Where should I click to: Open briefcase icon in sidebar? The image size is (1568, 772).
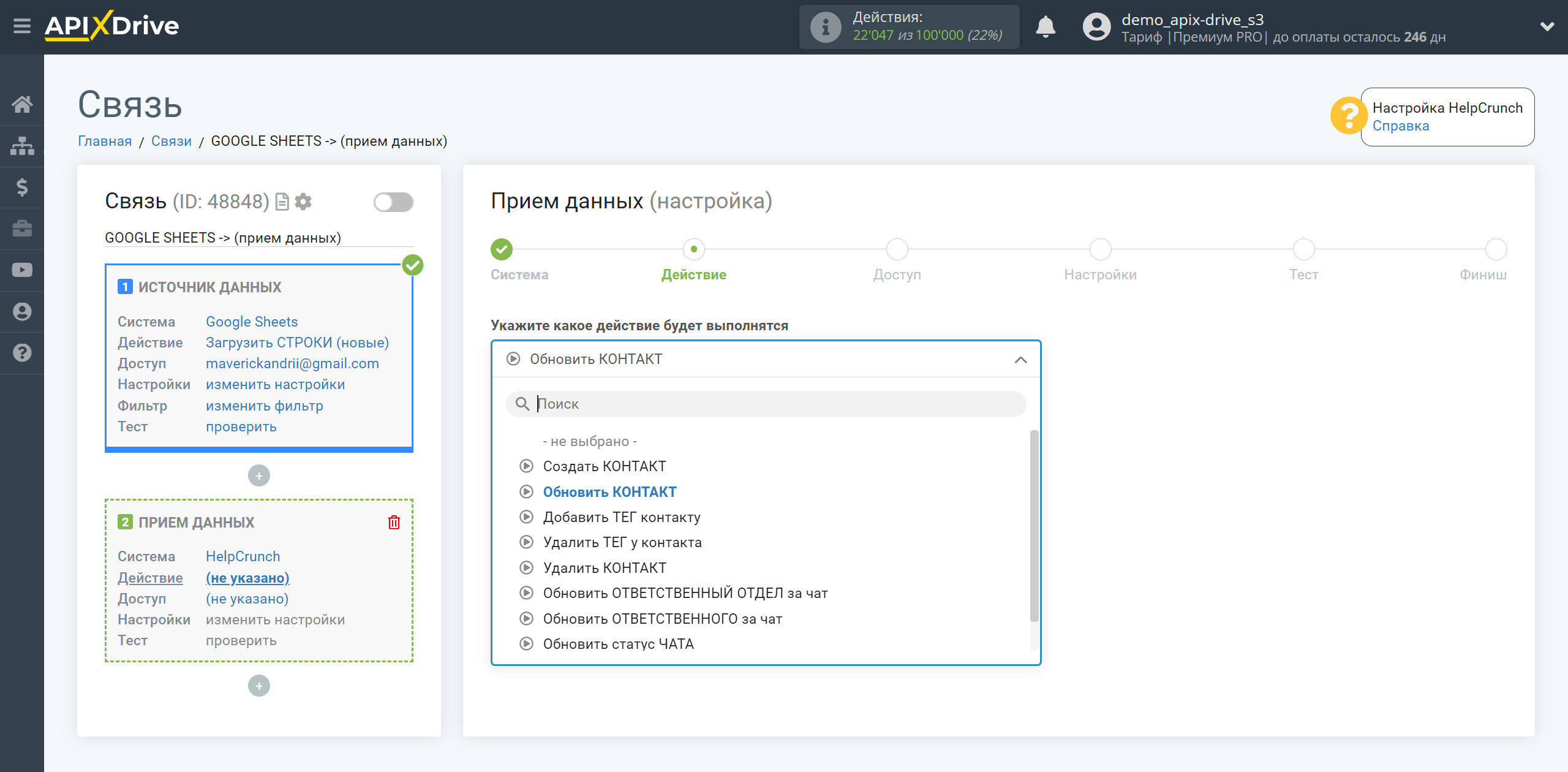click(22, 229)
